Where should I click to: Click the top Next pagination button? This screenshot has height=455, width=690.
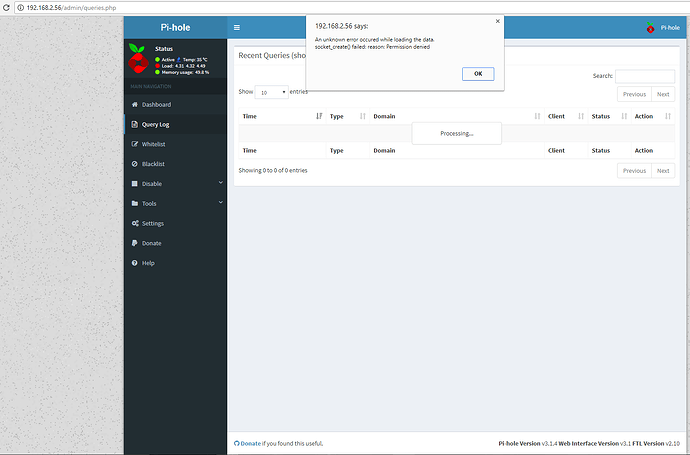click(x=662, y=94)
